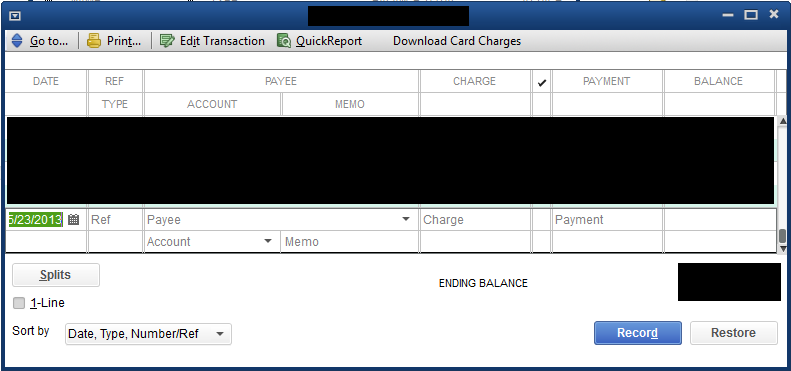Enable the 1-Line checkbox
Viewport: 791px width, 371px height.
coord(19,303)
